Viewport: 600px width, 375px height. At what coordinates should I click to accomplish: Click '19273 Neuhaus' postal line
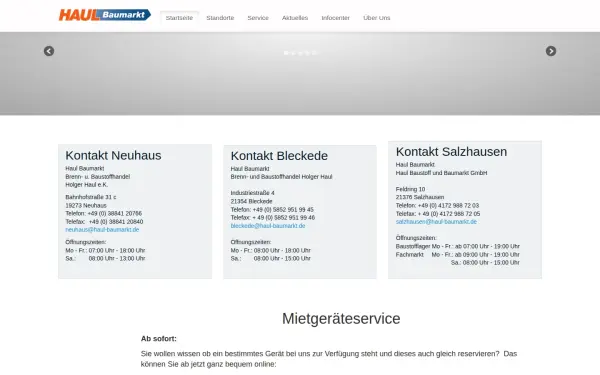(x=86, y=205)
